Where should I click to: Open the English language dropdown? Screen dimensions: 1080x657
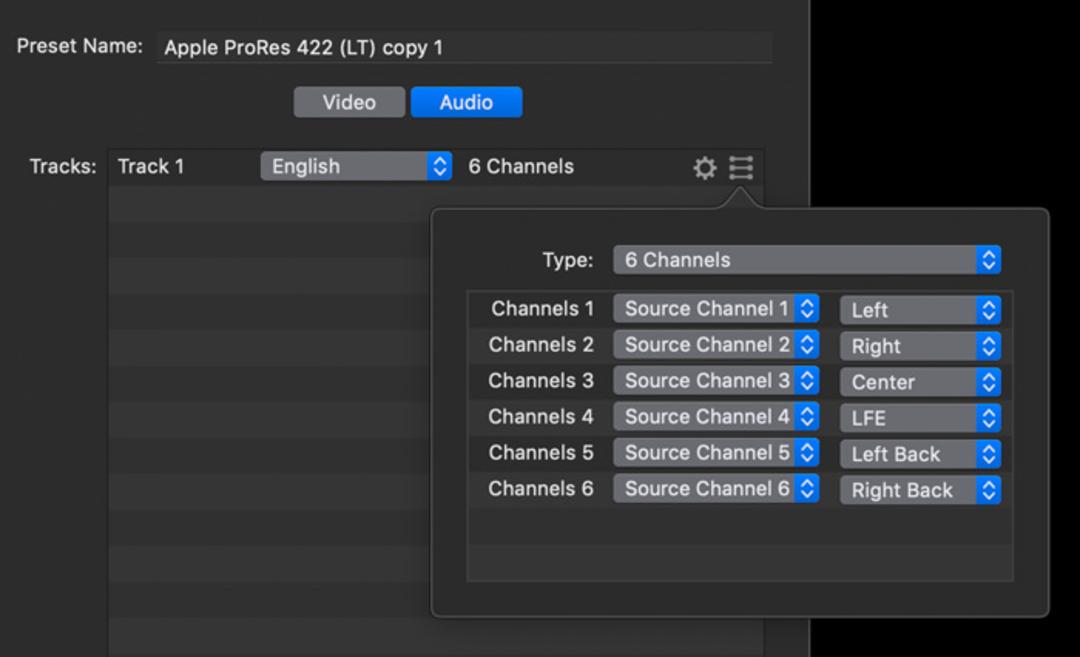click(x=356, y=166)
